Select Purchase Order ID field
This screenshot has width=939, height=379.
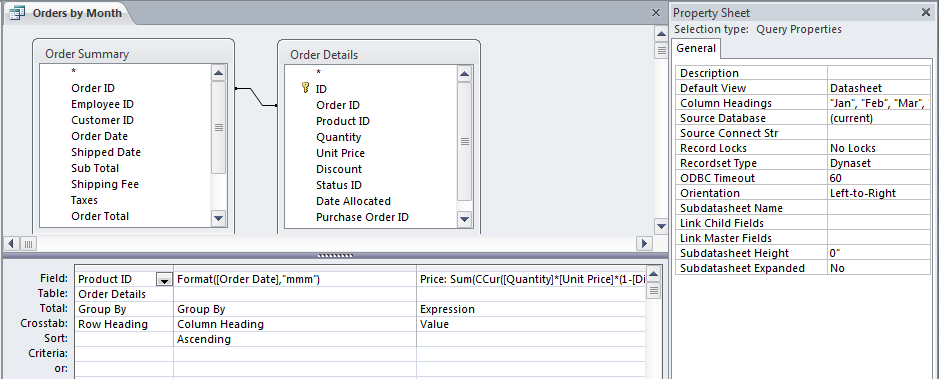(362, 217)
